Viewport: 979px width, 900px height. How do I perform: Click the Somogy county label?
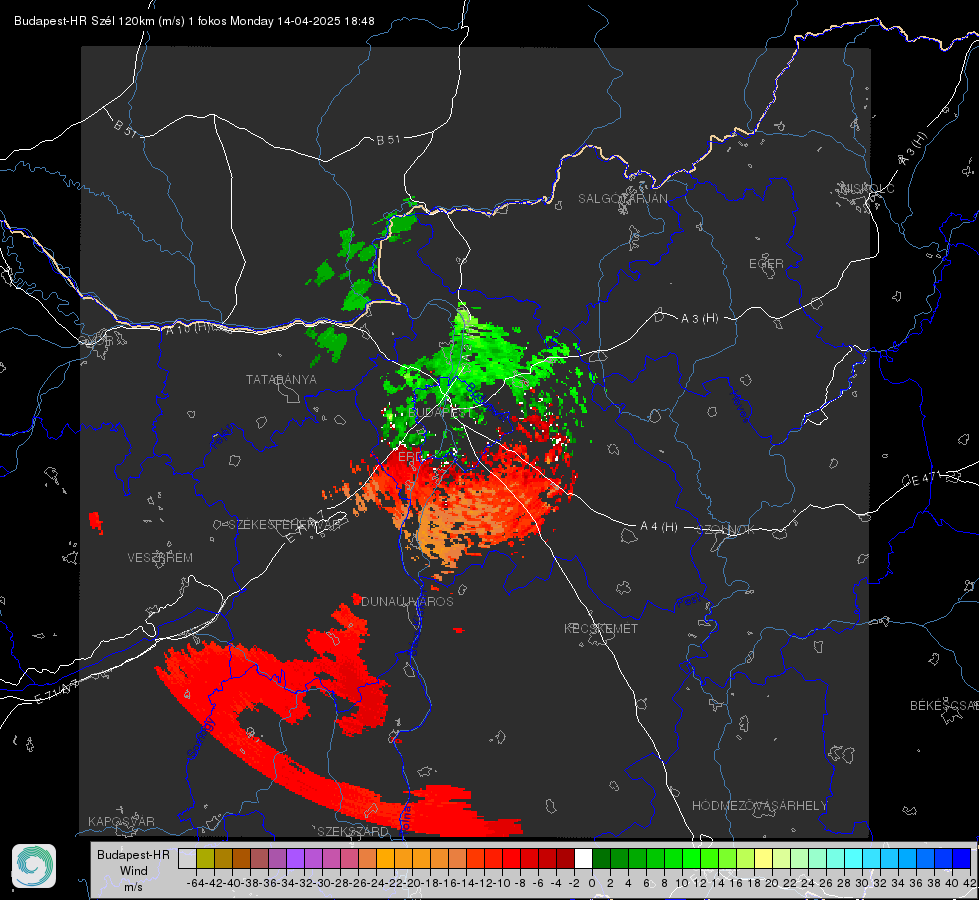(x=201, y=738)
